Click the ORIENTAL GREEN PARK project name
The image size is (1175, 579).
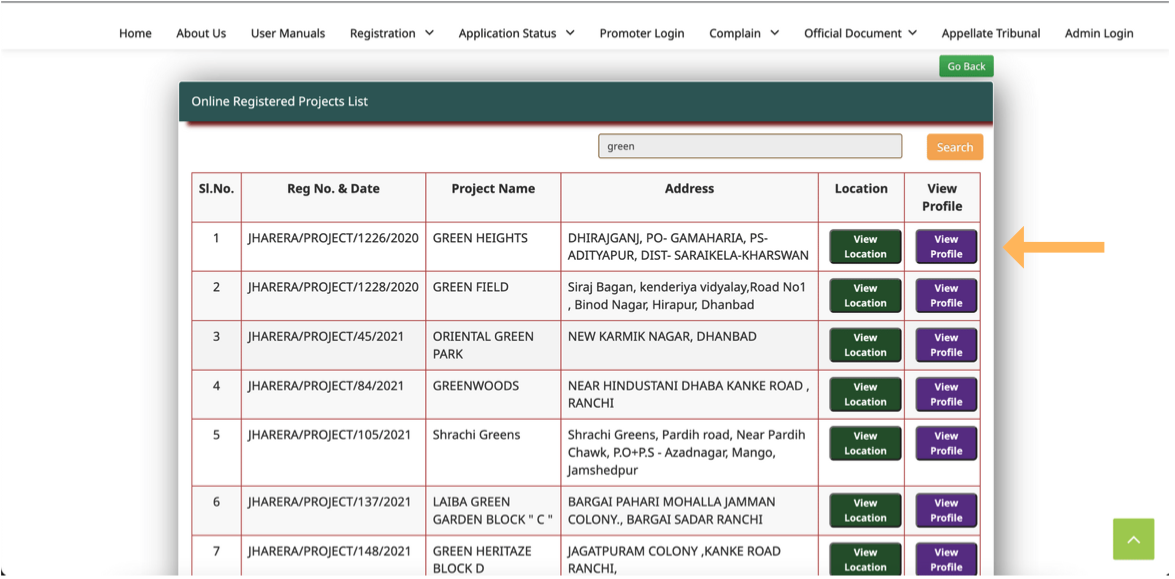[483, 345]
